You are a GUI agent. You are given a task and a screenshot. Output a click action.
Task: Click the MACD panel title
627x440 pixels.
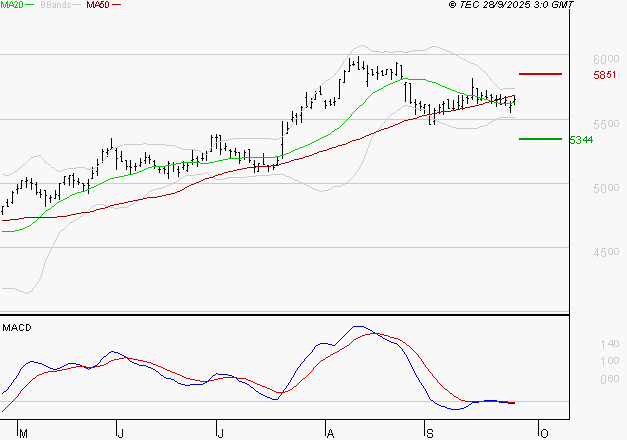pos(17,328)
